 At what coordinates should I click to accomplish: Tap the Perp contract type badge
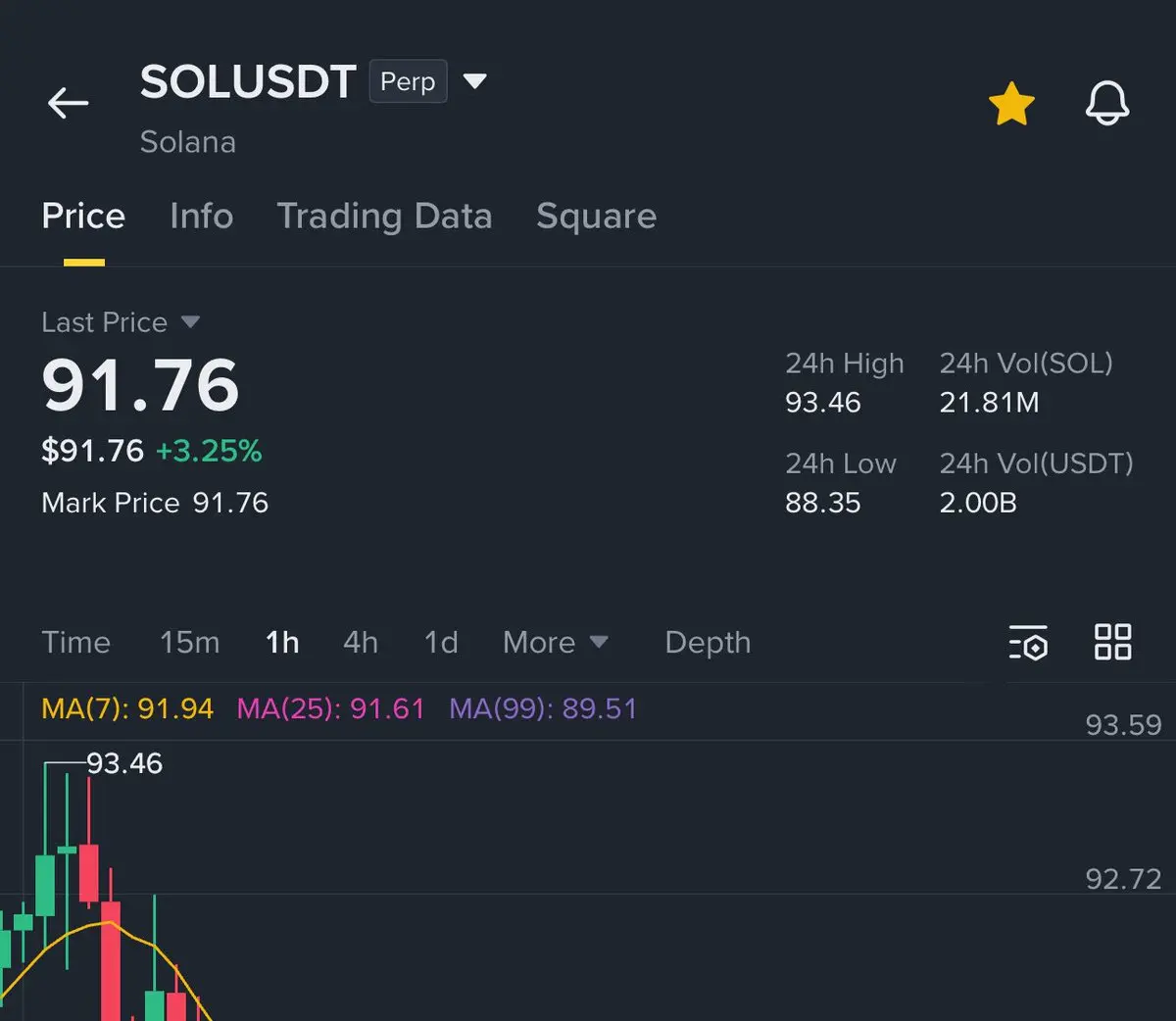(408, 81)
